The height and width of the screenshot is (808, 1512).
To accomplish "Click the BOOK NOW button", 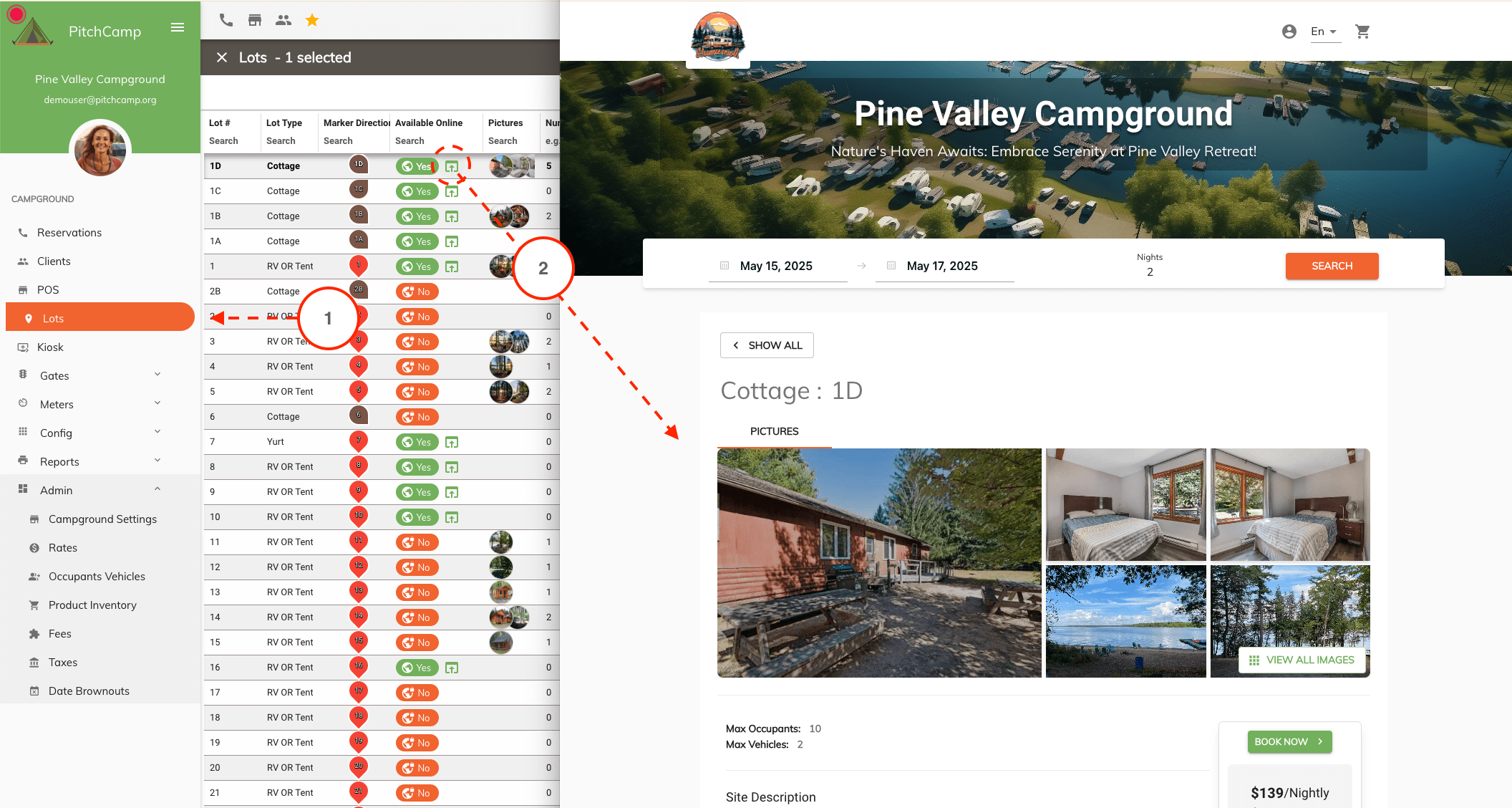I will point(1289,741).
